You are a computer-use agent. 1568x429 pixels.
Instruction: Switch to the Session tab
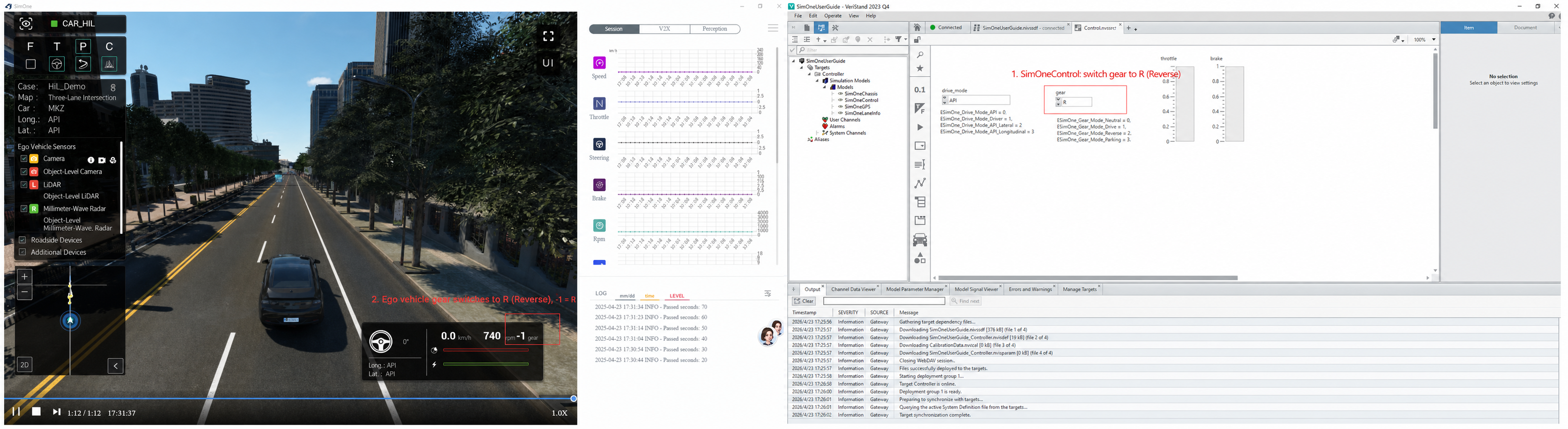(x=614, y=29)
